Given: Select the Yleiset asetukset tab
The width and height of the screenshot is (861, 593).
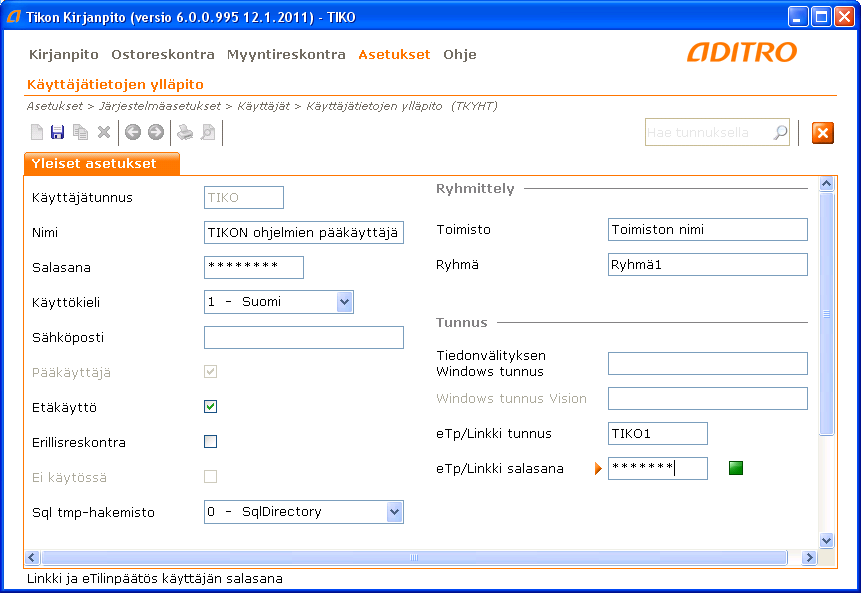Looking at the screenshot, I should click(x=102, y=164).
